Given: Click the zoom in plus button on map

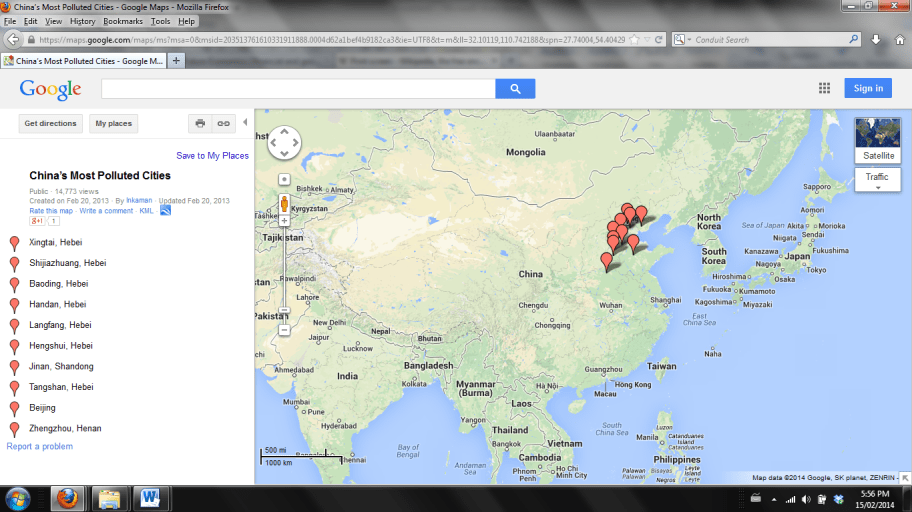Looking at the screenshot, I should pyautogui.click(x=285, y=221).
